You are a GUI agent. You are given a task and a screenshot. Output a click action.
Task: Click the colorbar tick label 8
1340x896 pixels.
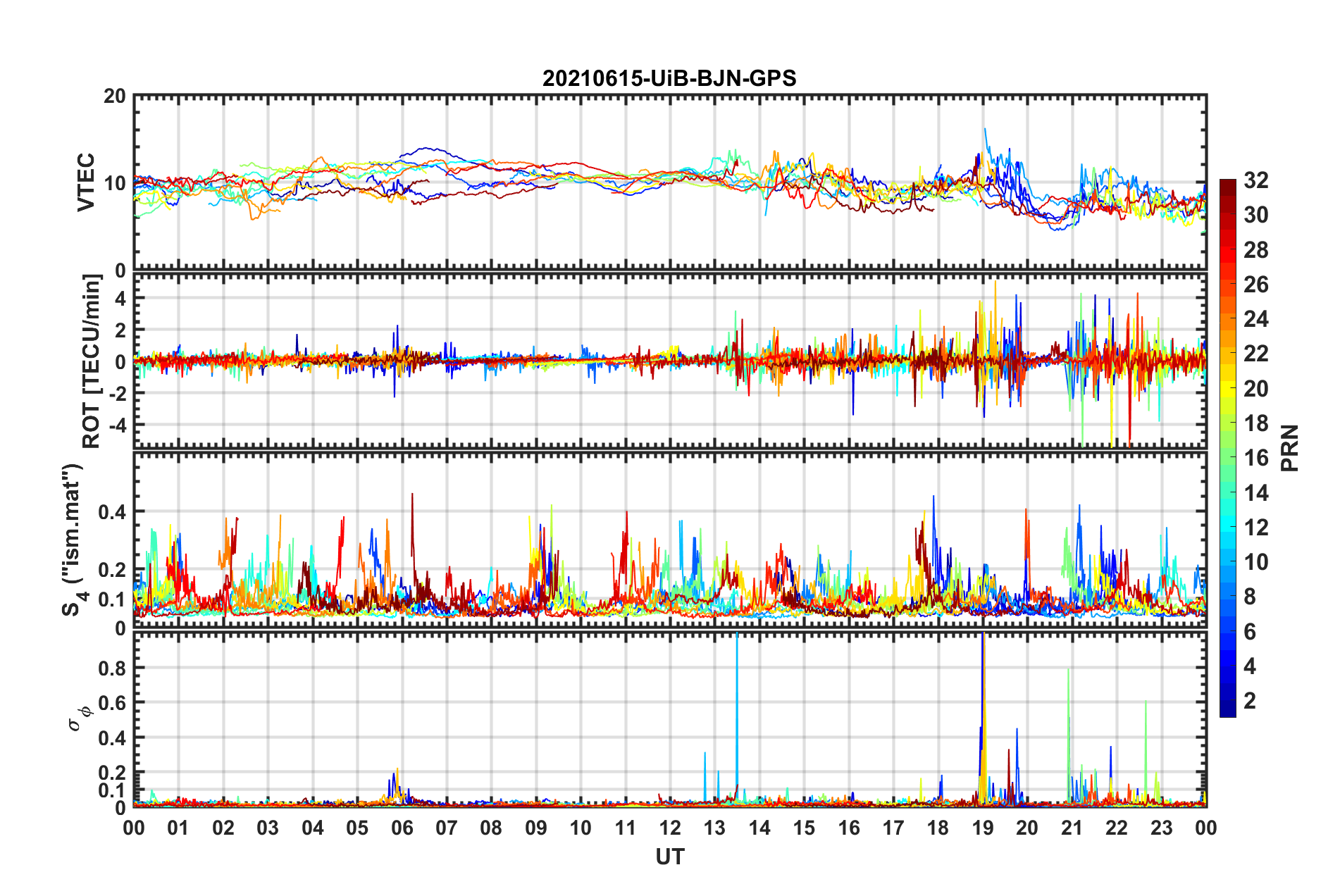[1250, 597]
